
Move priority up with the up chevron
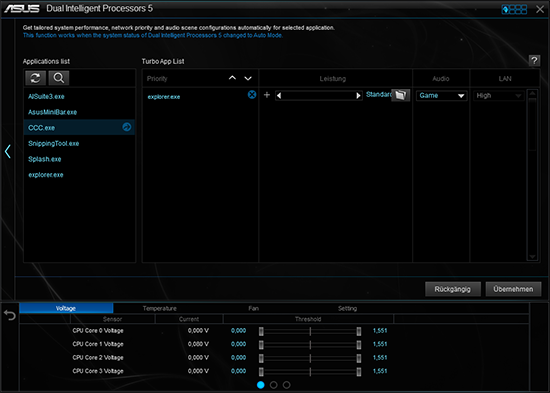[232, 78]
